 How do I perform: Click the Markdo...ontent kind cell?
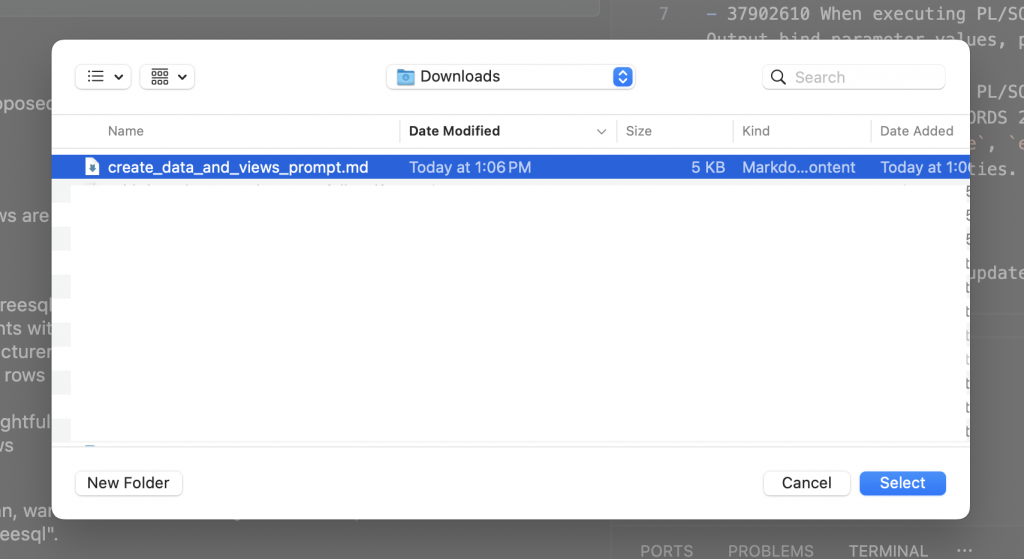[x=799, y=167]
